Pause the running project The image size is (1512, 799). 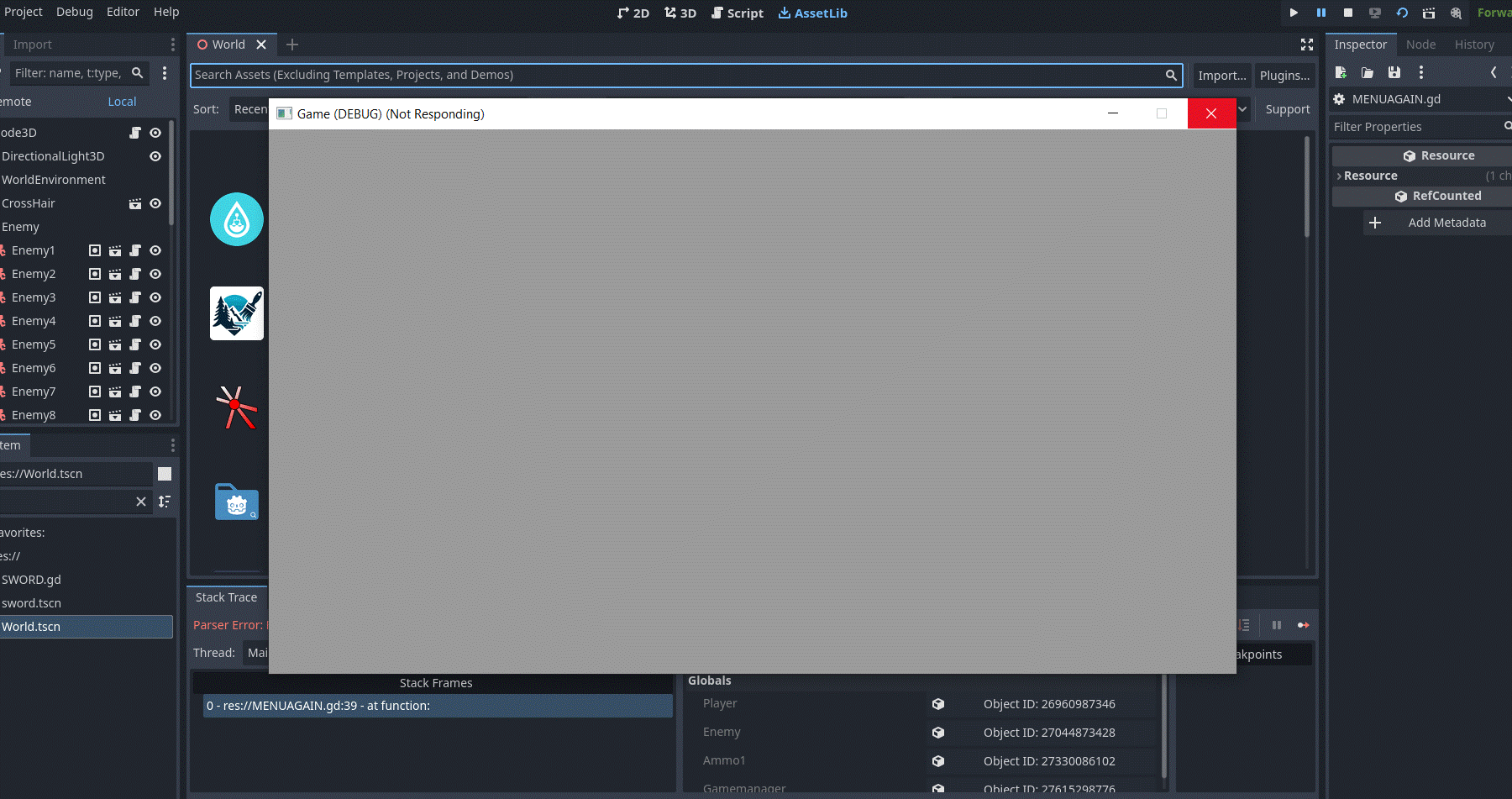[x=1321, y=13]
